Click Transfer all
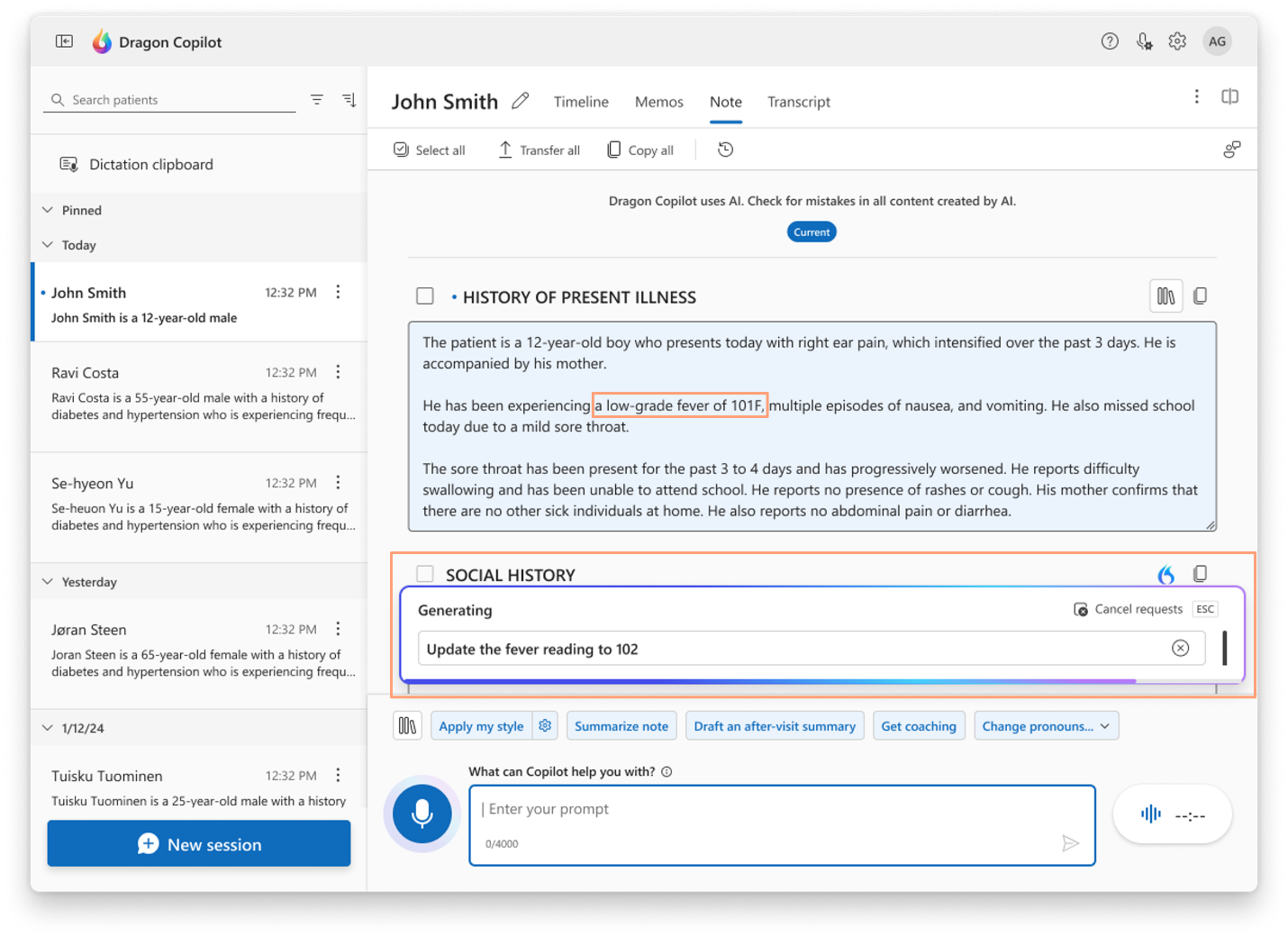 click(539, 150)
